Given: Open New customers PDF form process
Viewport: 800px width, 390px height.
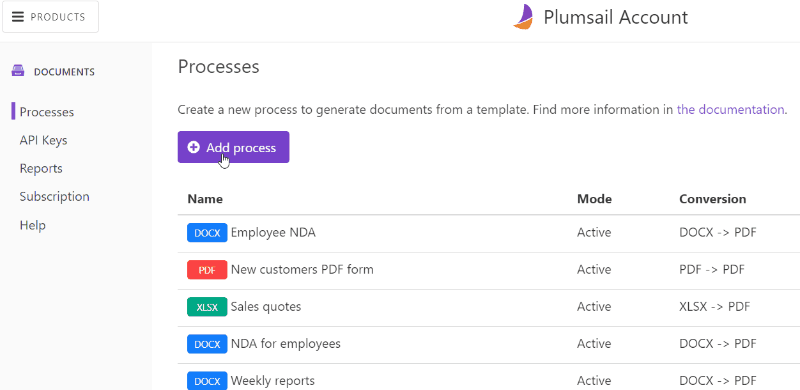Looking at the screenshot, I should (x=302, y=269).
